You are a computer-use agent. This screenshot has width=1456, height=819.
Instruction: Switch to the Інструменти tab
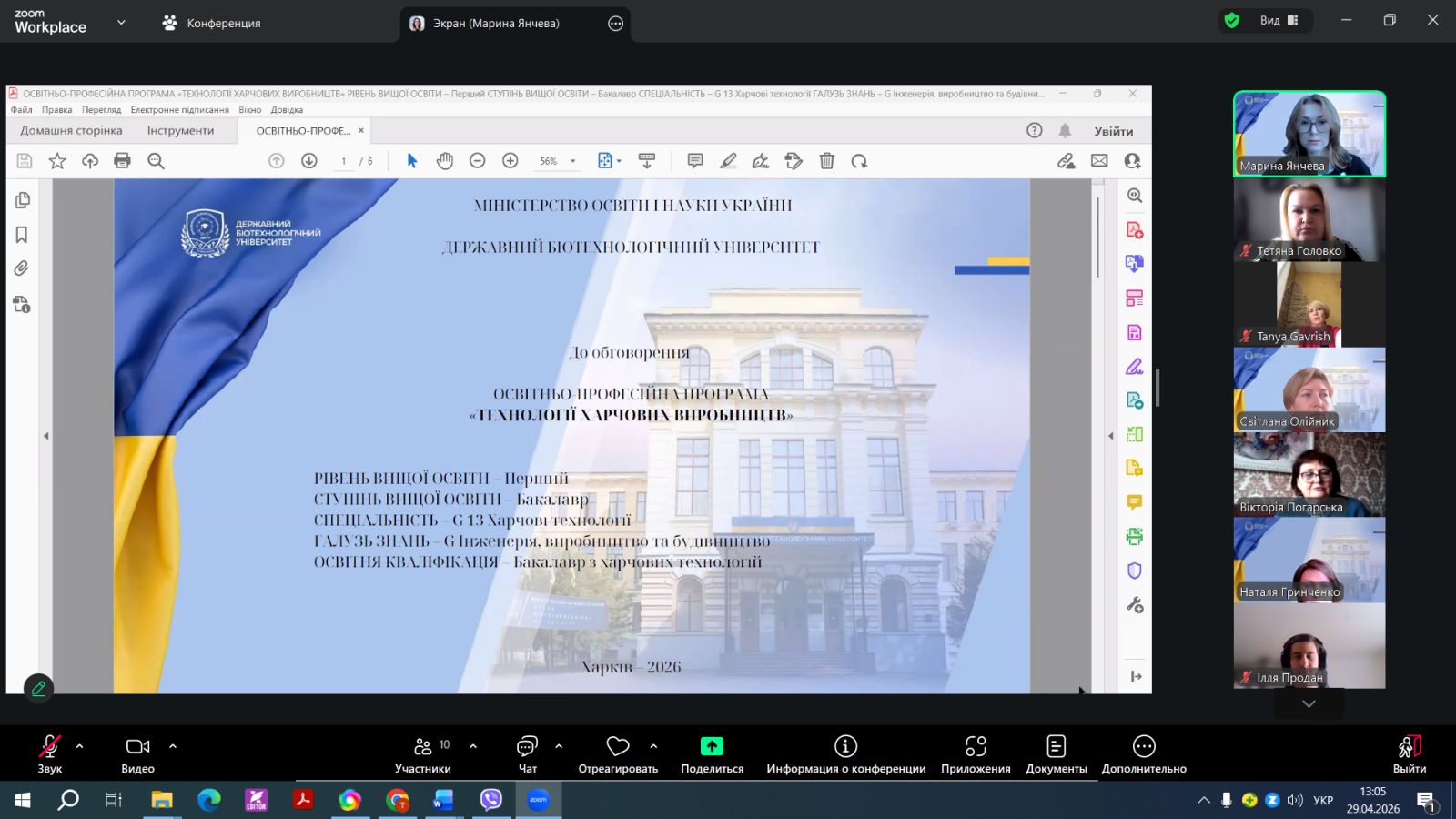180,130
